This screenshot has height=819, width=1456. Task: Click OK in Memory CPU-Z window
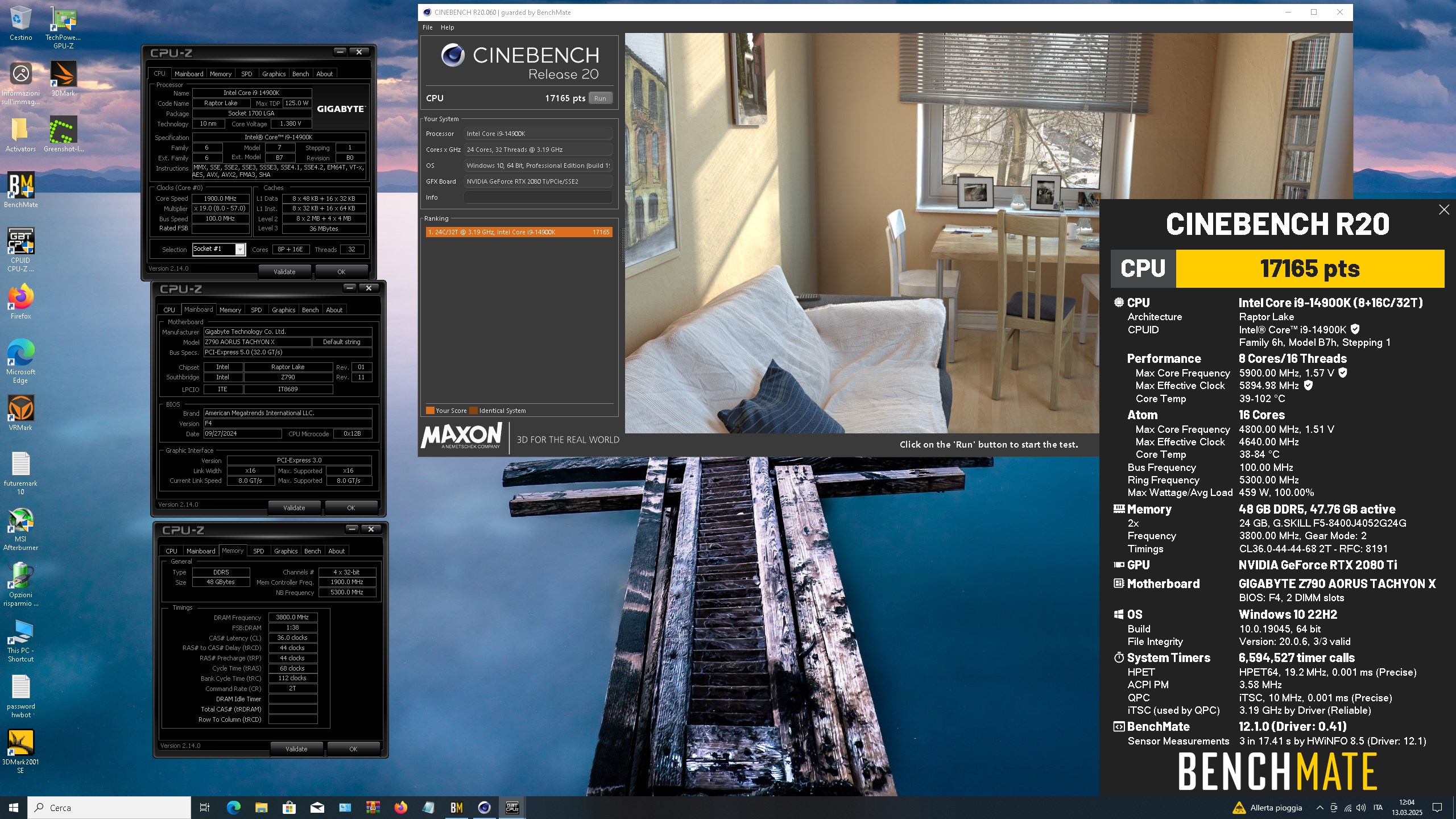(x=353, y=749)
